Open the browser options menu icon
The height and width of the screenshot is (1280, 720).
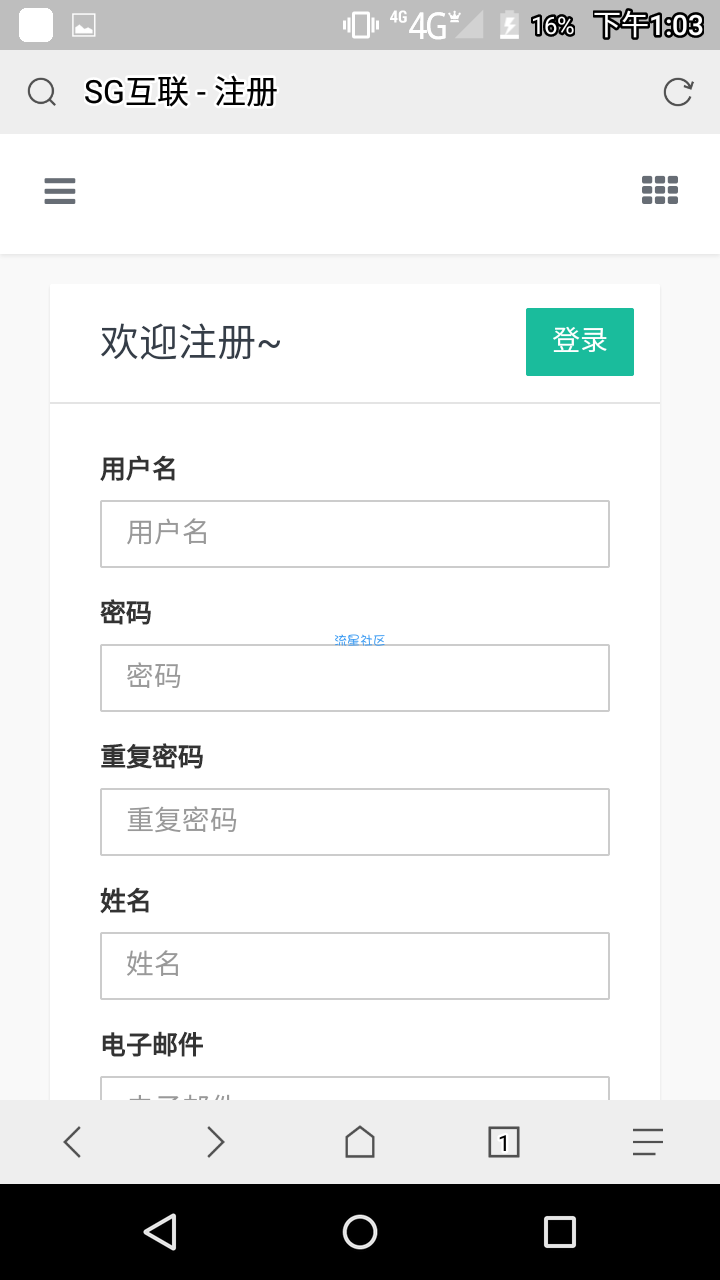[648, 1142]
